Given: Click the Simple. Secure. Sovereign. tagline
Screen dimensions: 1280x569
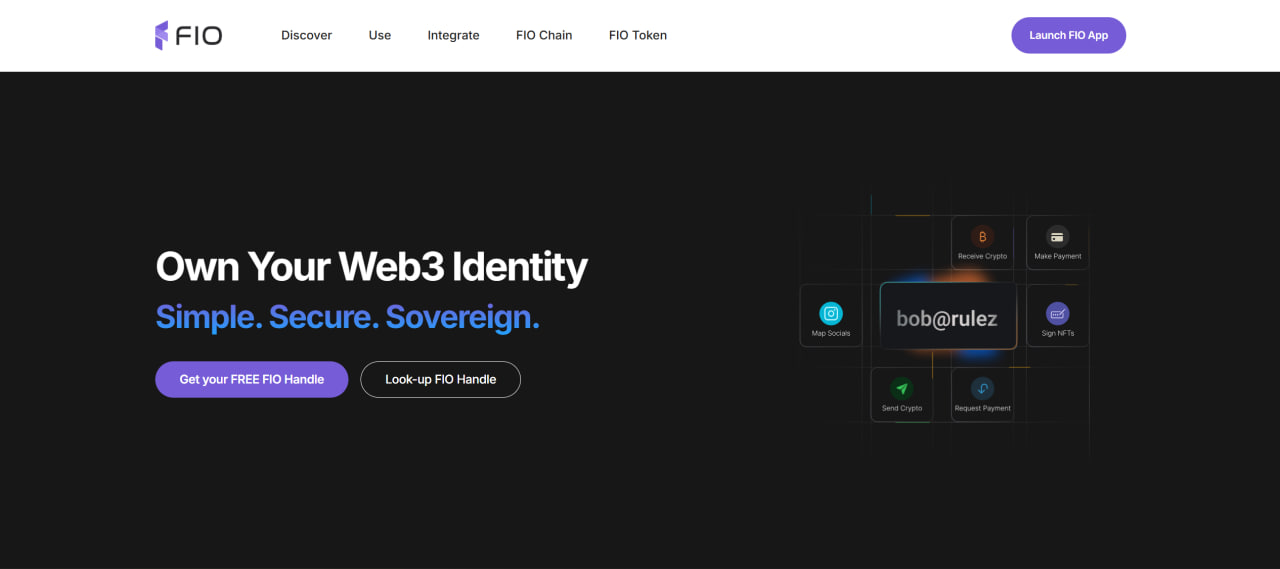Looking at the screenshot, I should (347, 317).
